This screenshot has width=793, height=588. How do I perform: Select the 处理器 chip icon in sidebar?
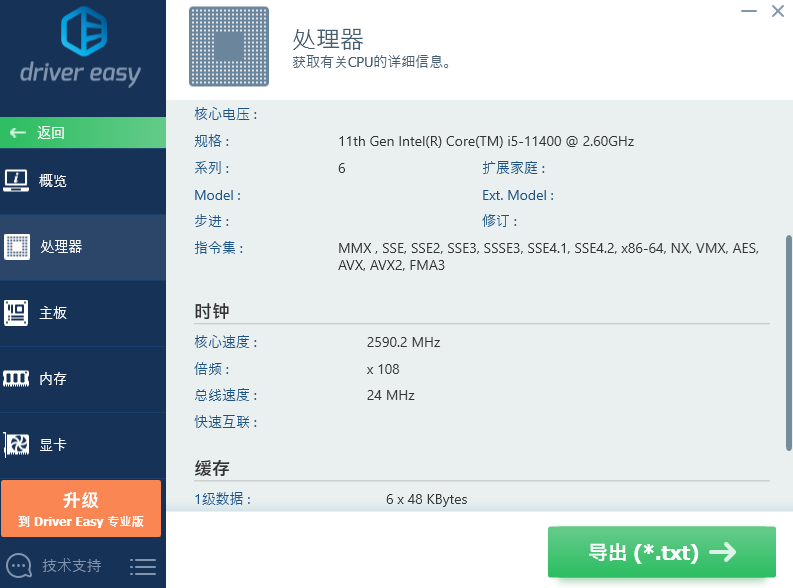coord(16,247)
